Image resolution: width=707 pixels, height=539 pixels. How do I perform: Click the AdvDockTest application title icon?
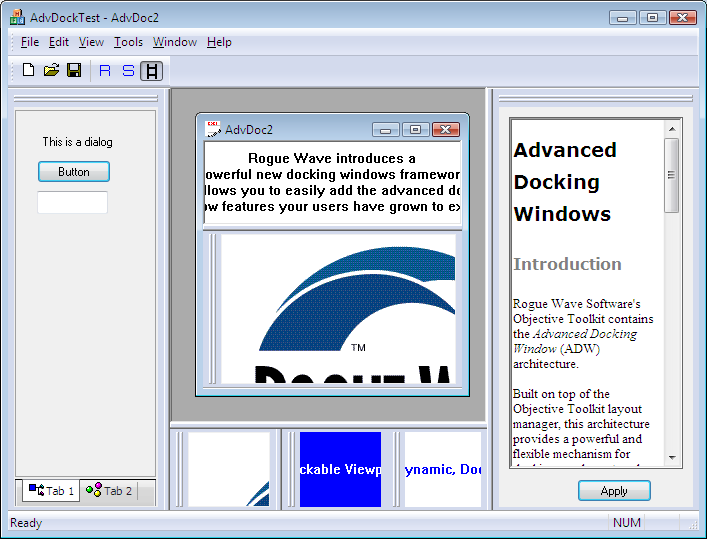17,17
